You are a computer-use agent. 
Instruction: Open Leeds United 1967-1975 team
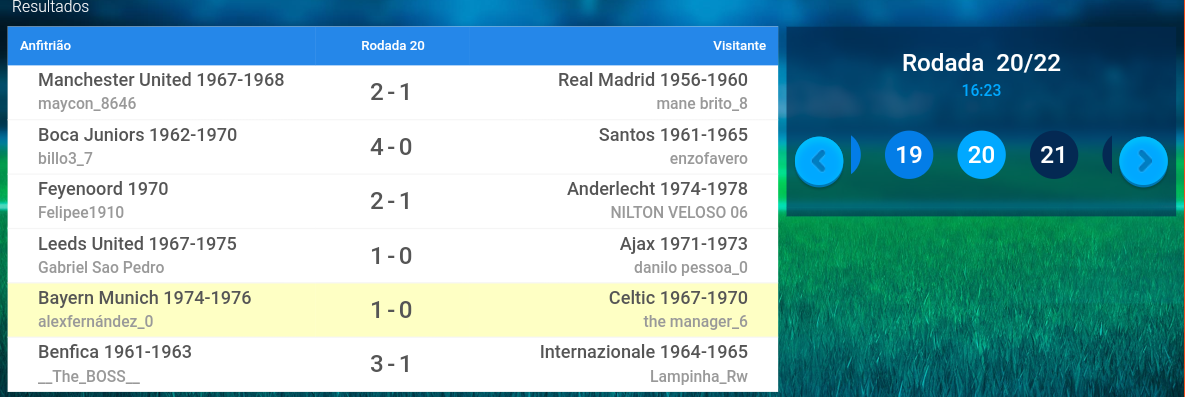point(137,243)
